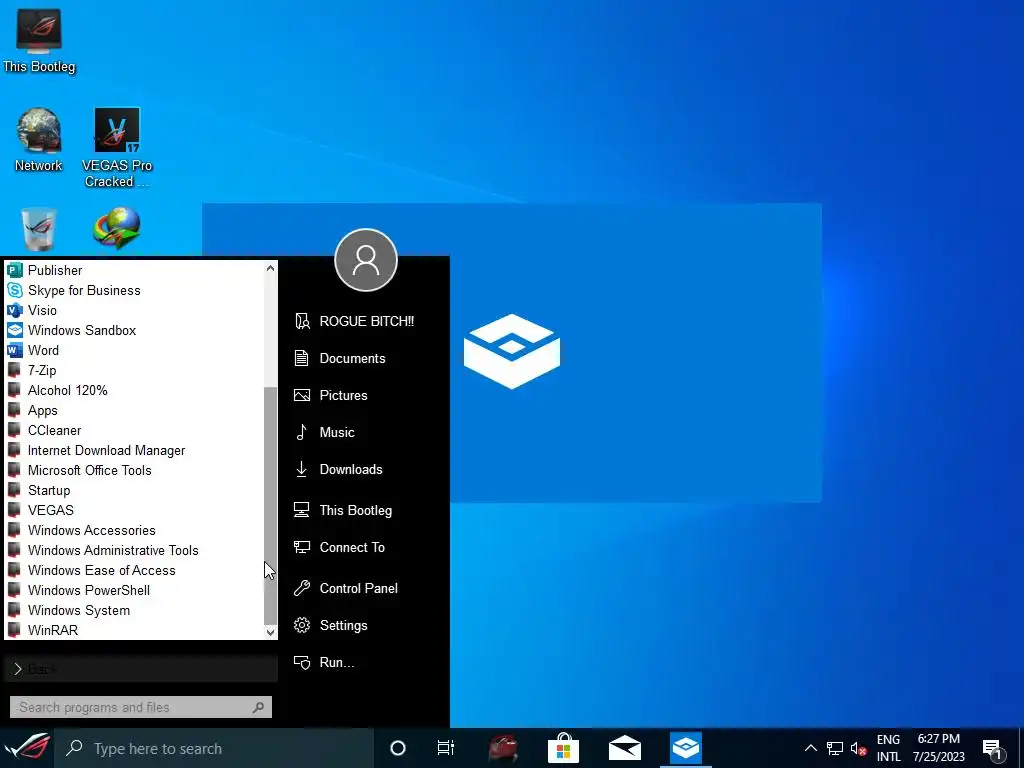1024x768 pixels.
Task: Open the Network desktop icon
Action: point(39,140)
